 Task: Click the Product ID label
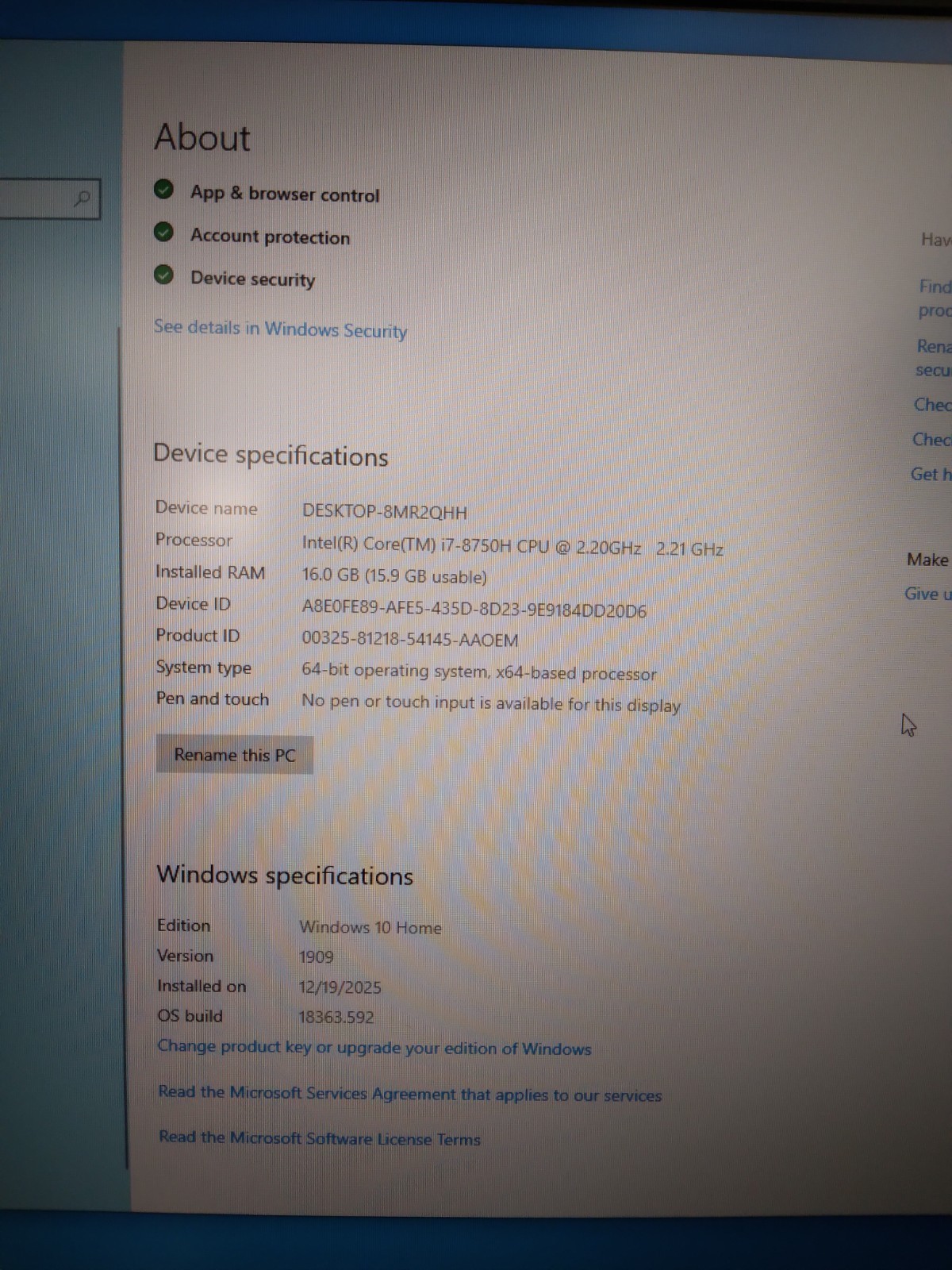pos(198,636)
